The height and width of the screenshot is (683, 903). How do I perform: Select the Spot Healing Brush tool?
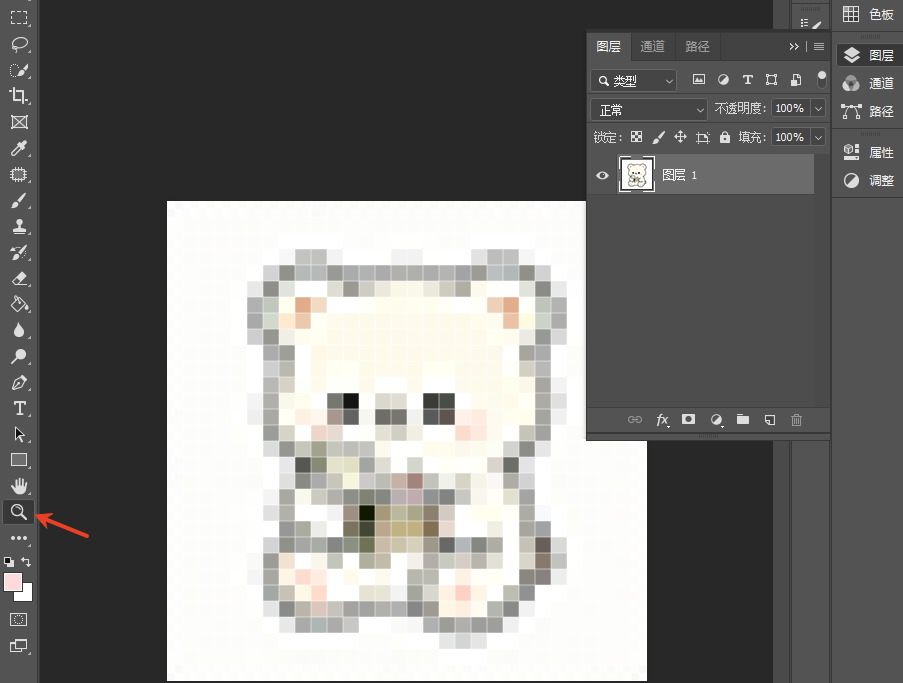19,174
